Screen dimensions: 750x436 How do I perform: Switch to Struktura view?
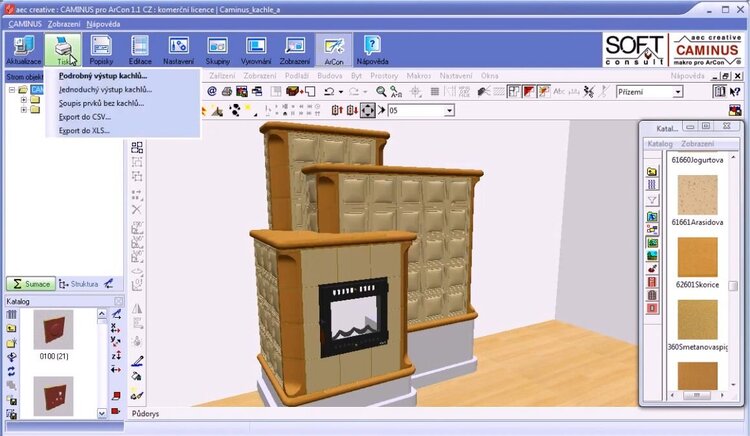(79, 284)
